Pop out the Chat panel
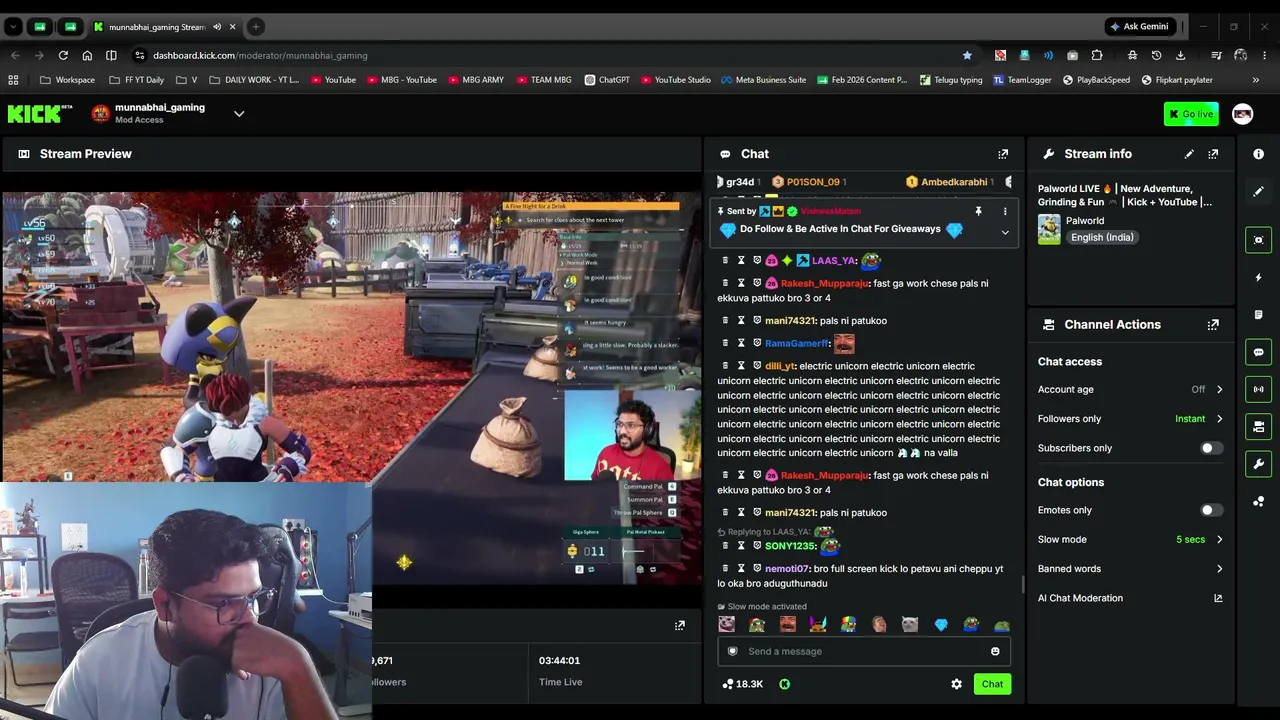The image size is (1280, 720). (1003, 154)
